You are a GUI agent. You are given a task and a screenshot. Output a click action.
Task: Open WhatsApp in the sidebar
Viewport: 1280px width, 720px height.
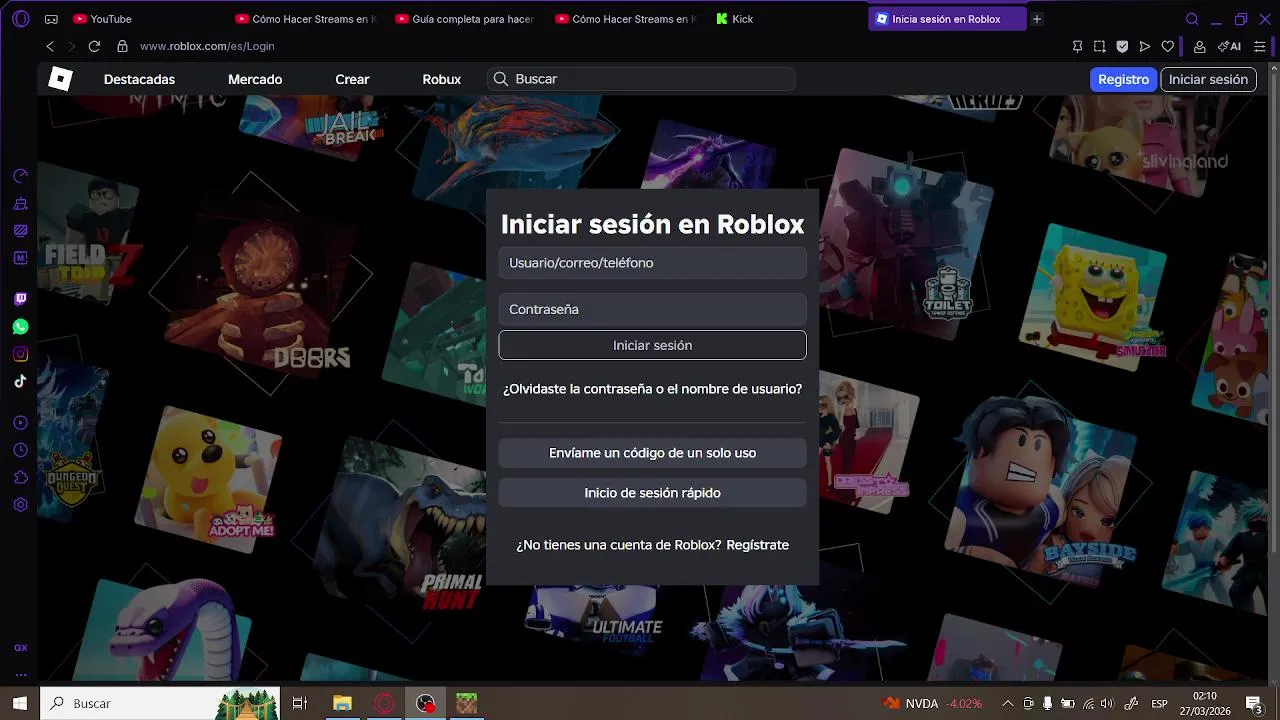coord(20,327)
